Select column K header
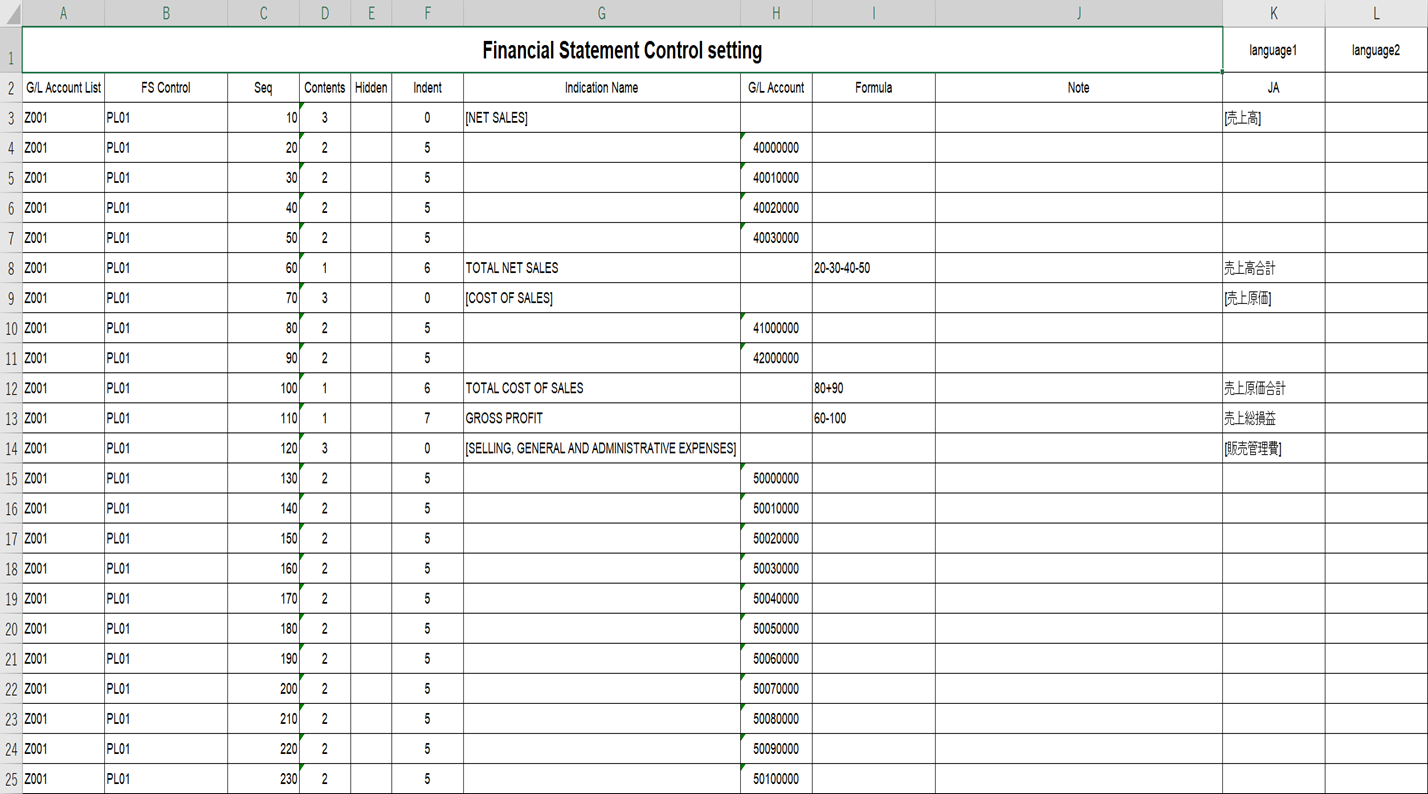The height and width of the screenshot is (794, 1428). [x=1273, y=13]
